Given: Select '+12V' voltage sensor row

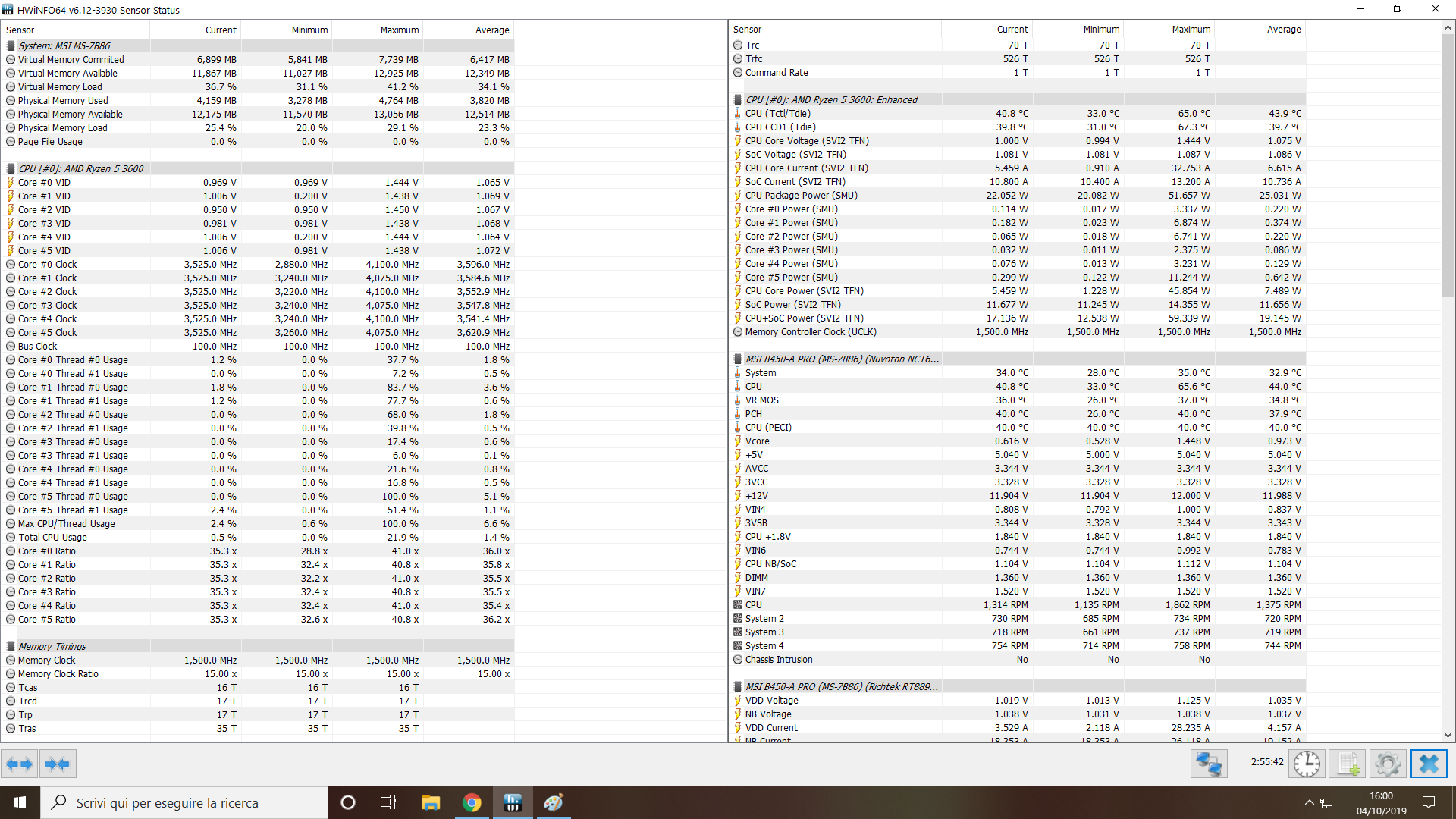Looking at the screenshot, I should click(x=1018, y=496).
